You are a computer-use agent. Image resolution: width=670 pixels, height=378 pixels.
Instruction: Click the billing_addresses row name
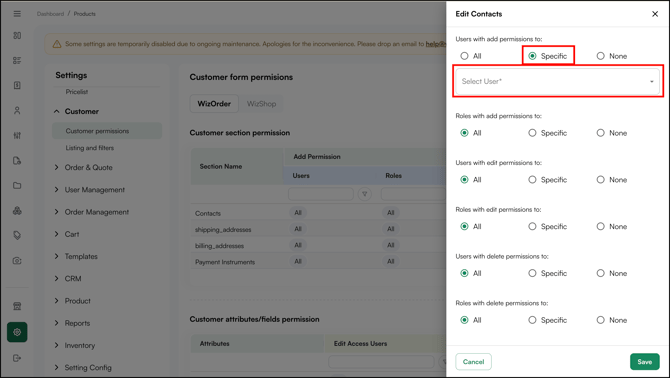(219, 246)
